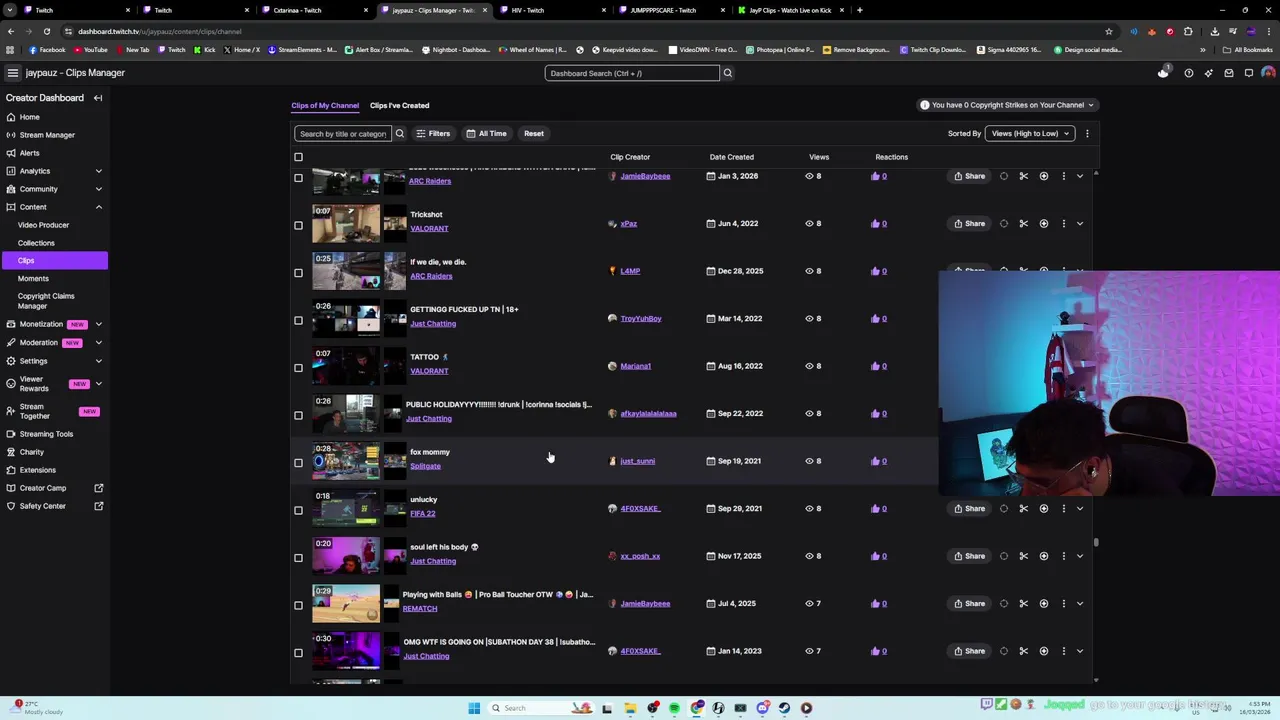Select the GETTINGG clip checkbox
Screen dimensions: 1280x720
(x=298, y=320)
